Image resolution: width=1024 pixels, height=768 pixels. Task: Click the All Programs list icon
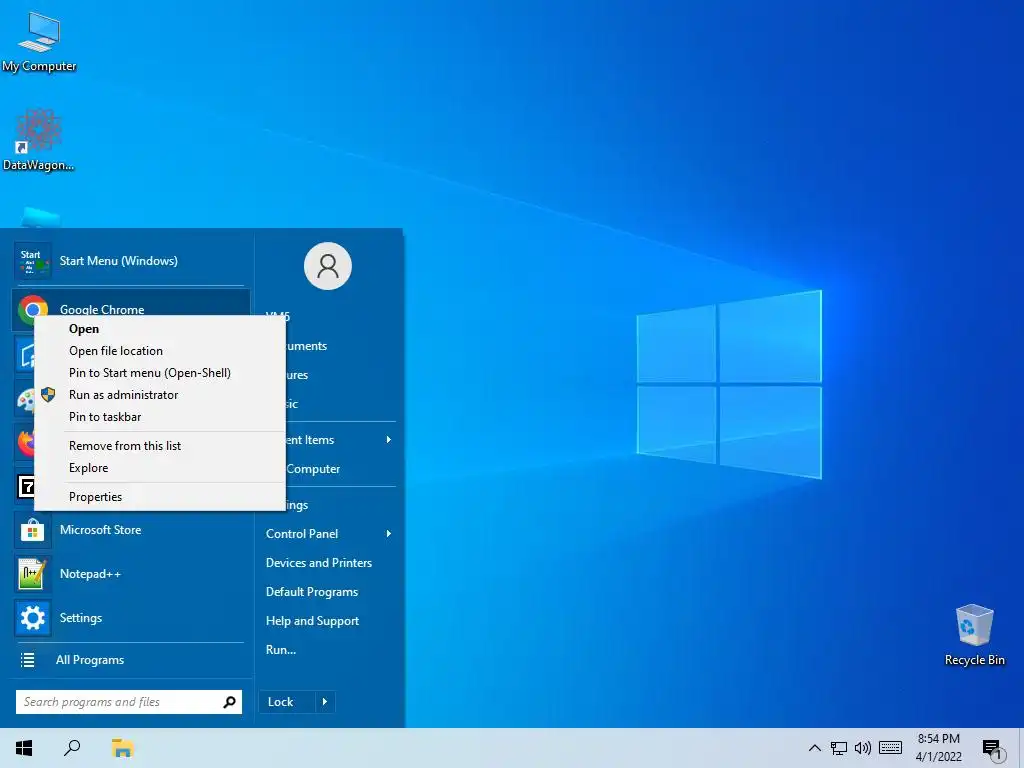27,660
